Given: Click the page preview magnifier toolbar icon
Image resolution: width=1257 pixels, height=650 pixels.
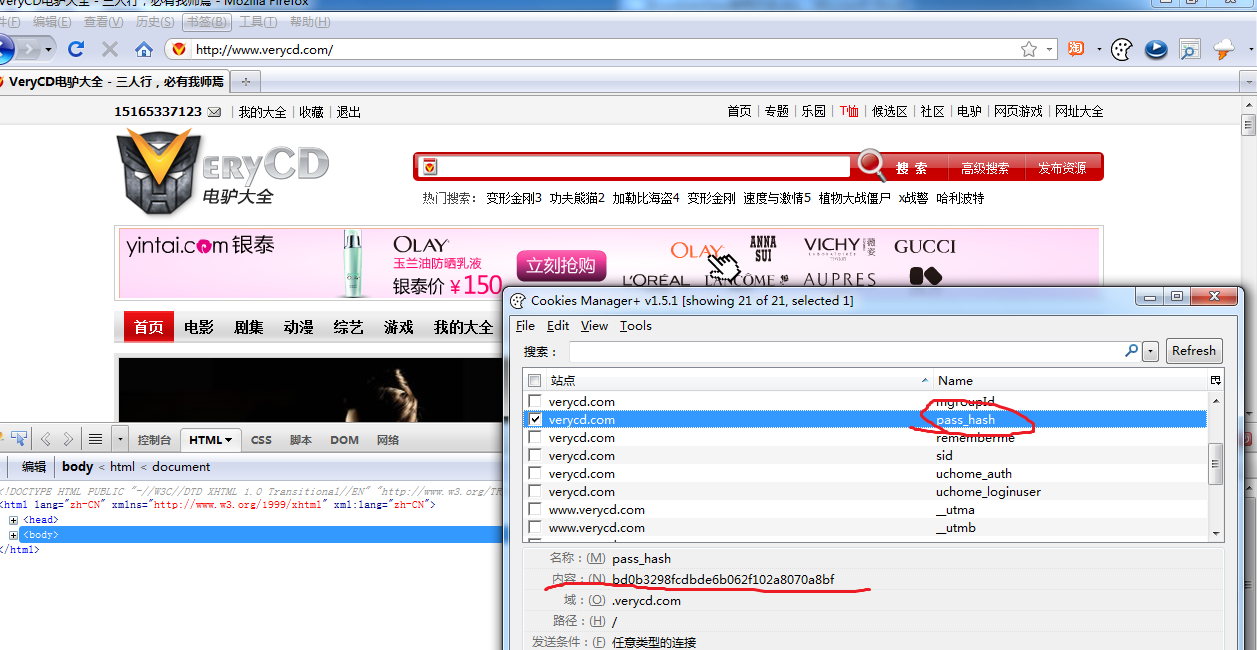Looking at the screenshot, I should [1189, 49].
